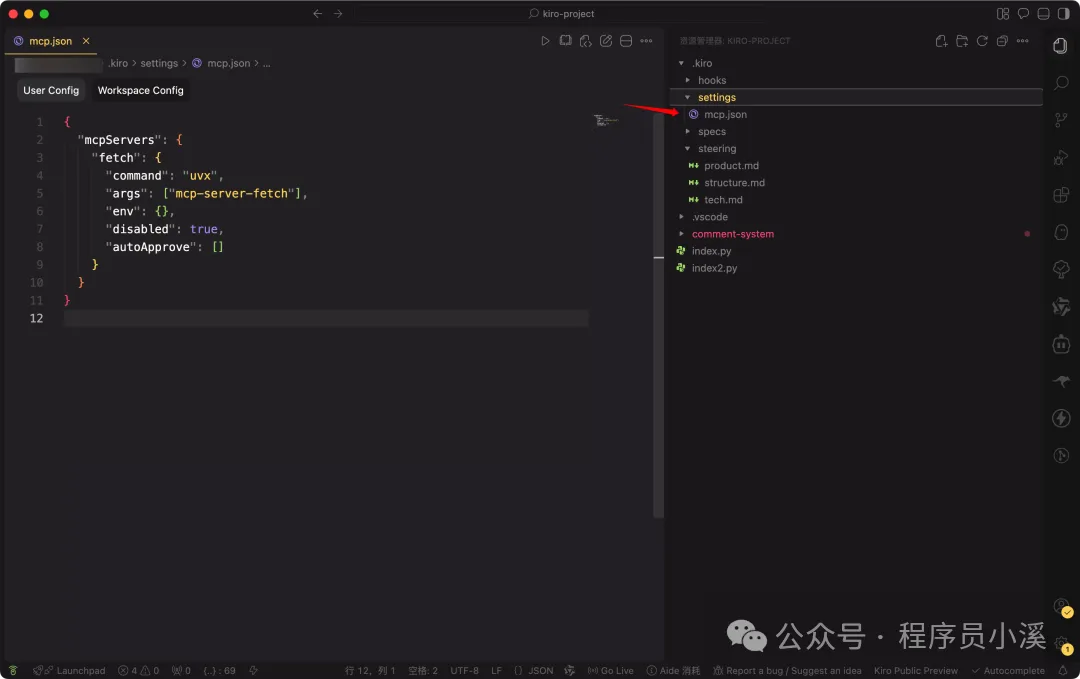Toggle the side bar visibility
The height and width of the screenshot is (679, 1080).
[x=1063, y=14]
